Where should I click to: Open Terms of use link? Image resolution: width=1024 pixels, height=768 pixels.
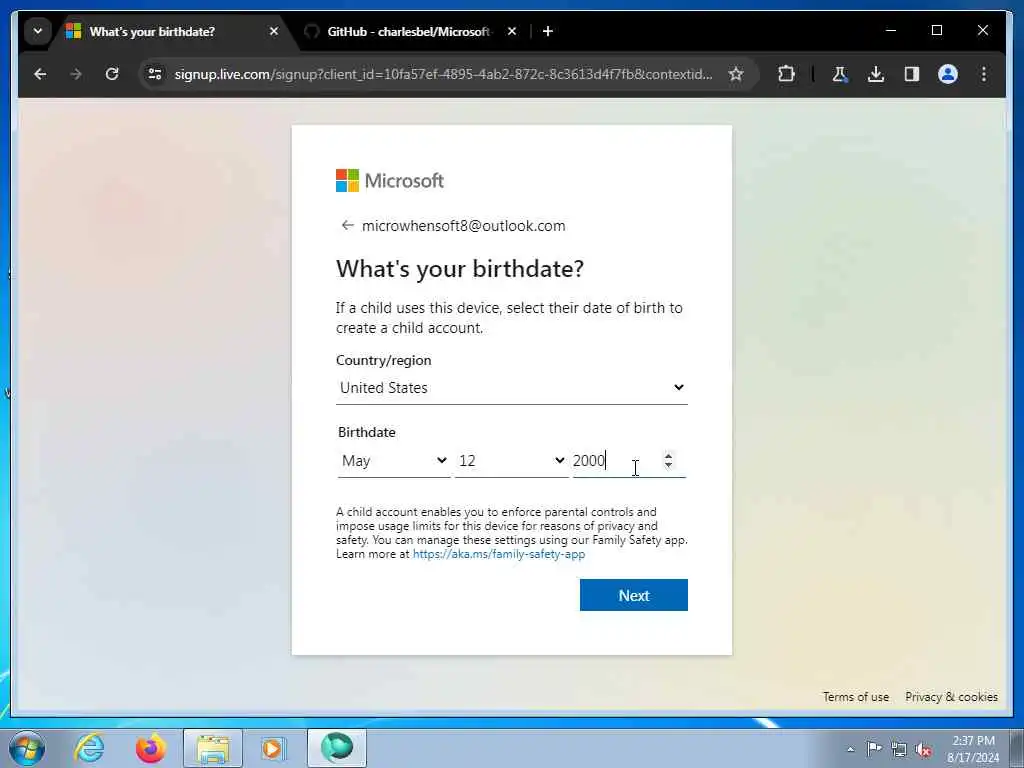pyautogui.click(x=856, y=697)
